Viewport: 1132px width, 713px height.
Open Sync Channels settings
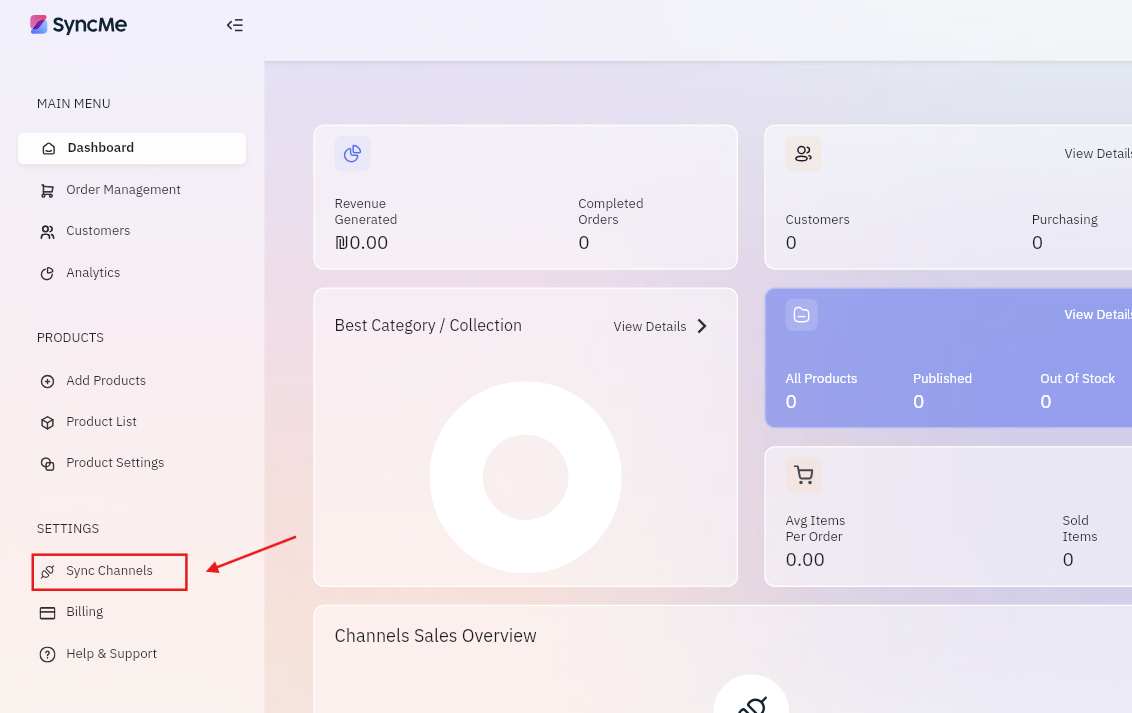pyautogui.click(x=109, y=571)
